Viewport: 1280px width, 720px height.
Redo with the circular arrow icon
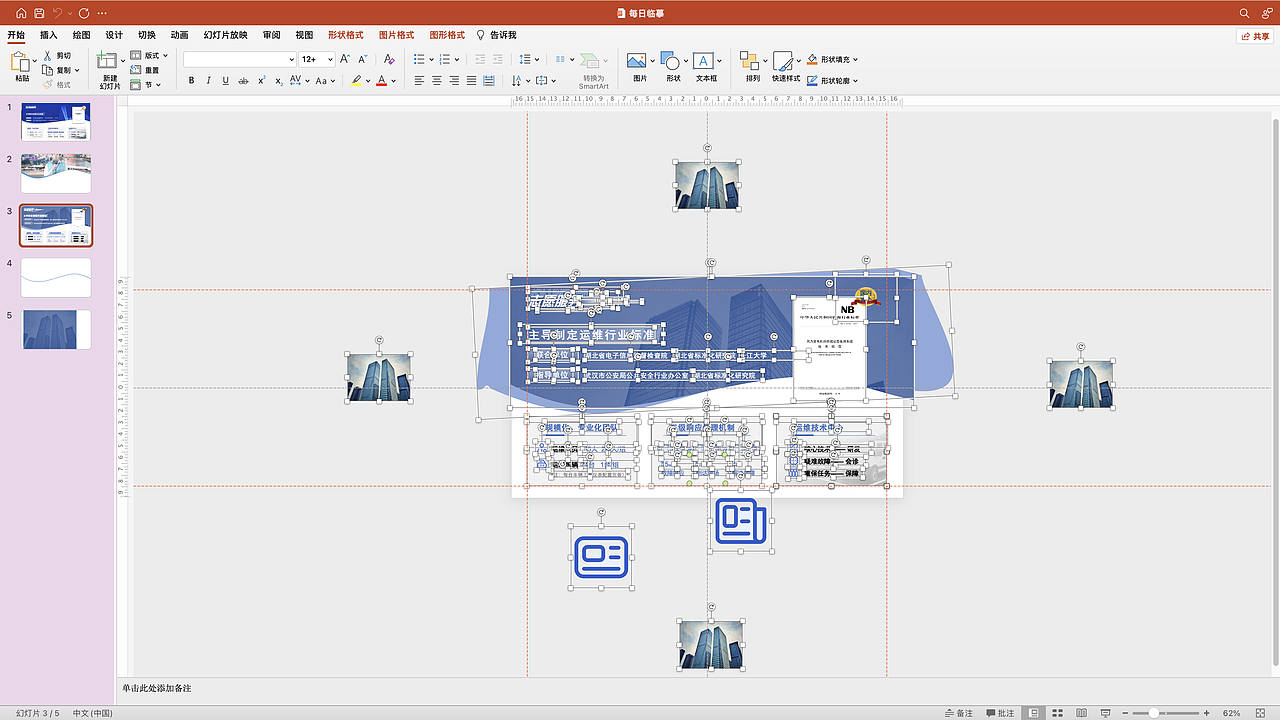pos(84,13)
